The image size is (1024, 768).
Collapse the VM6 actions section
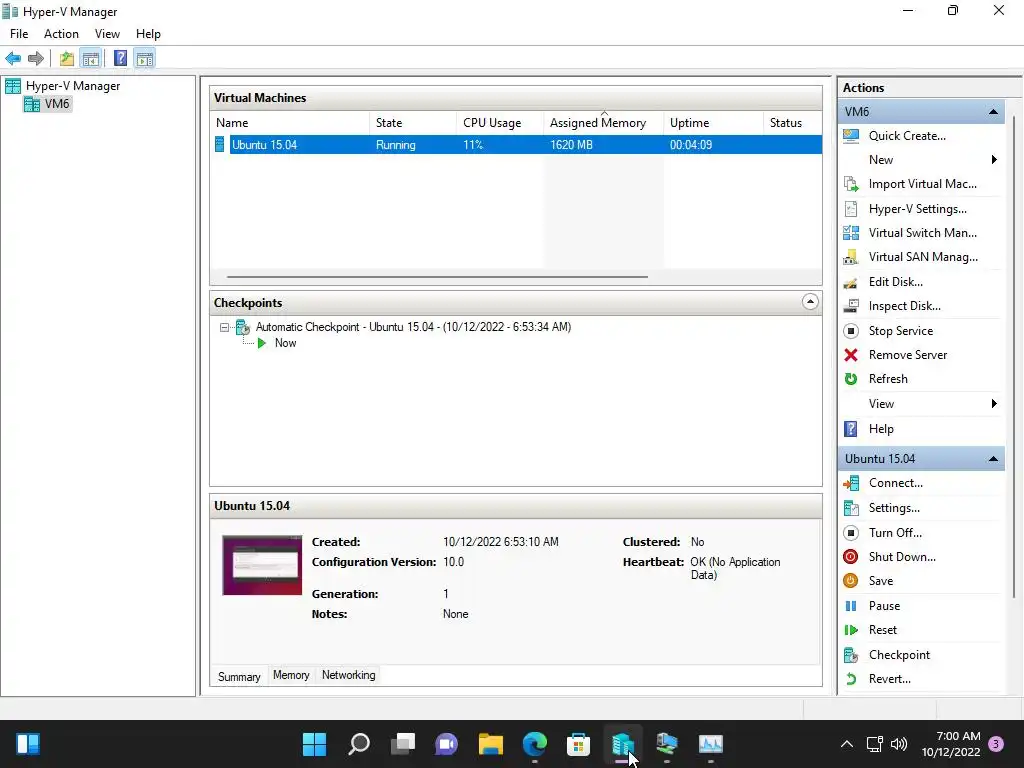993,112
